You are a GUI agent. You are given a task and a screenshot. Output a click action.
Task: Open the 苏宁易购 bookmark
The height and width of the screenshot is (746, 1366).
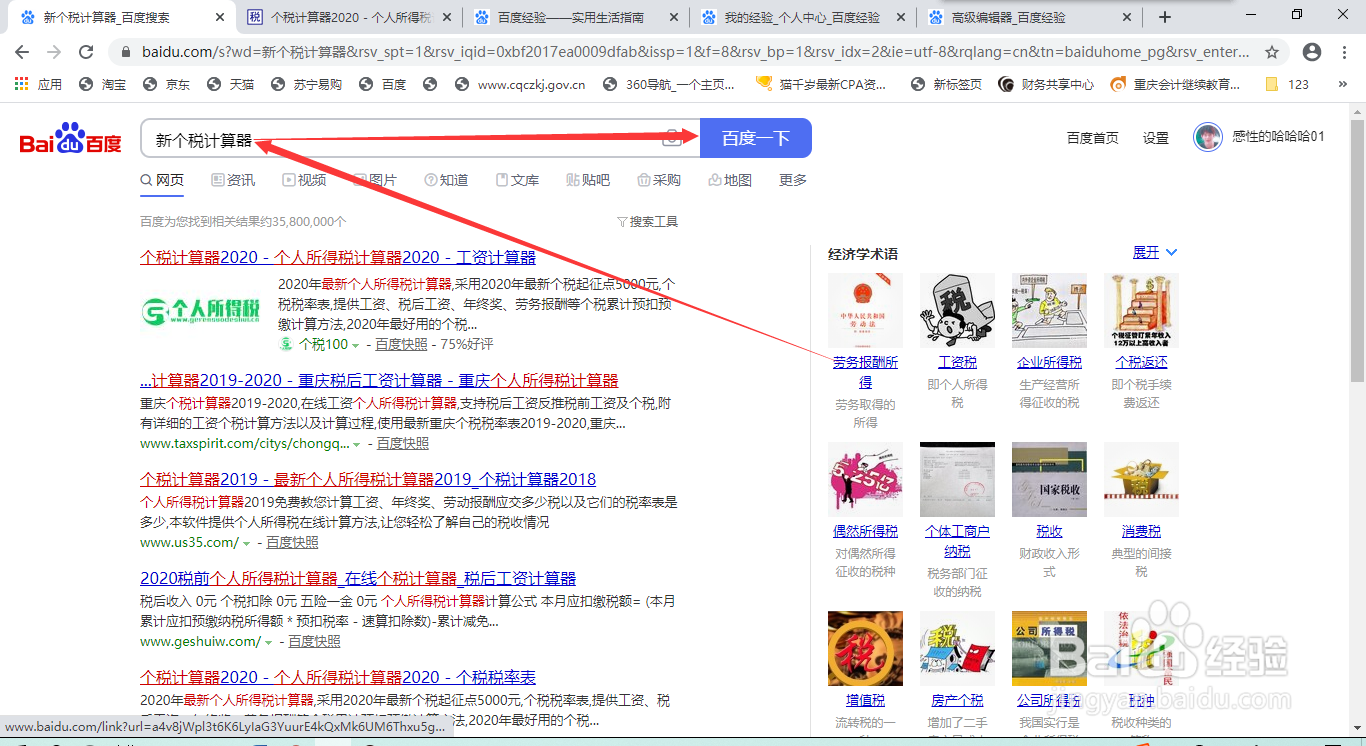[306, 84]
